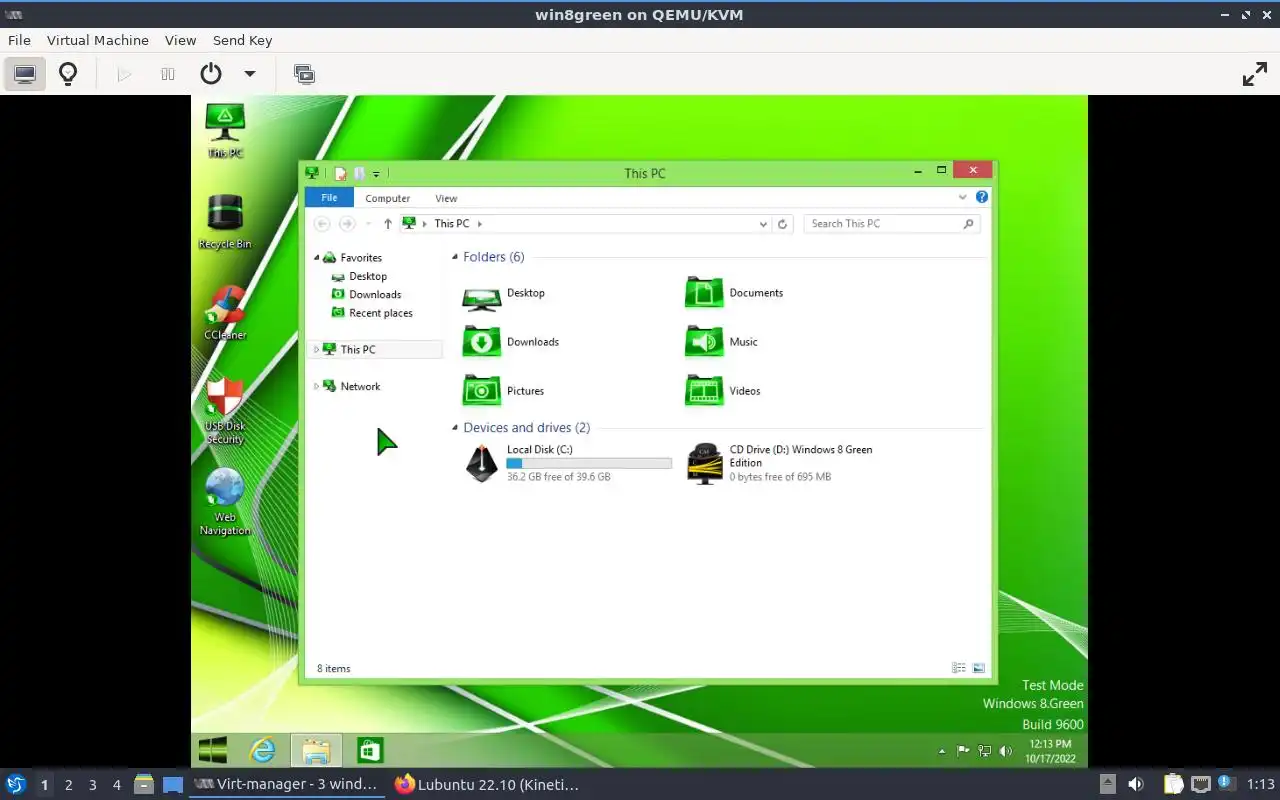
Task: Click the search magnifier icon
Action: tap(968, 224)
